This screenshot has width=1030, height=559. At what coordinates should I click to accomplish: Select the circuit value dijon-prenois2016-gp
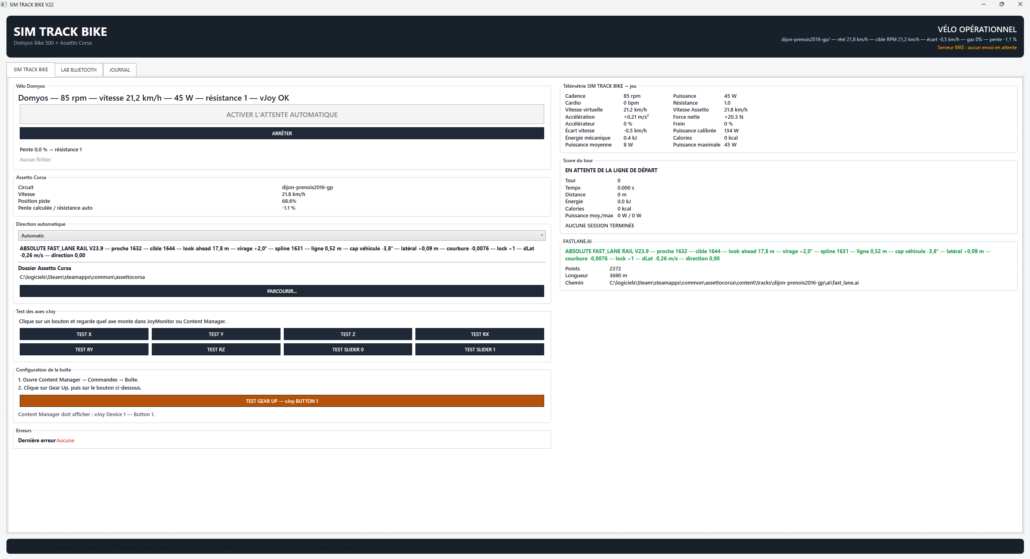[x=307, y=187]
